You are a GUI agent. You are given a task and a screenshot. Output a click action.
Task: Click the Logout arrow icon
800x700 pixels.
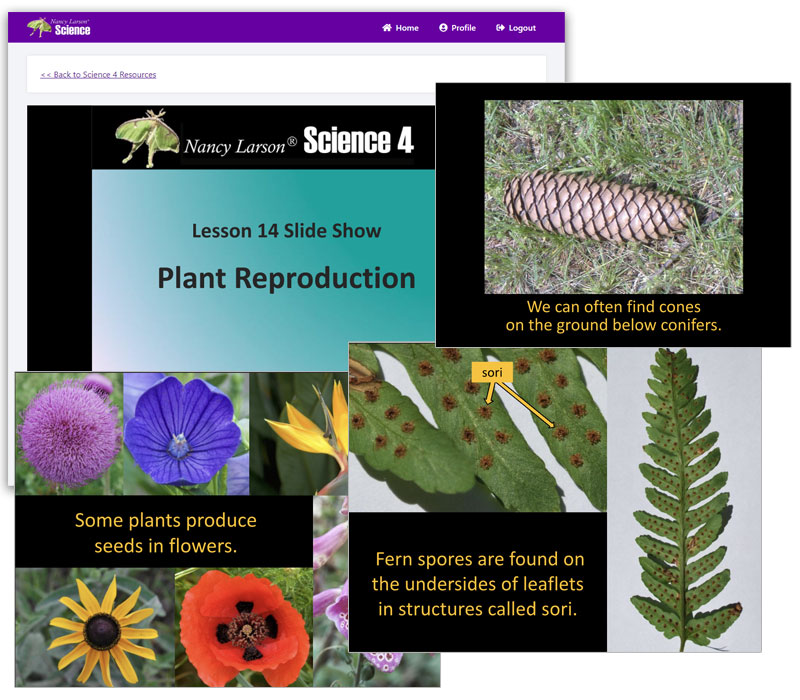tap(501, 28)
